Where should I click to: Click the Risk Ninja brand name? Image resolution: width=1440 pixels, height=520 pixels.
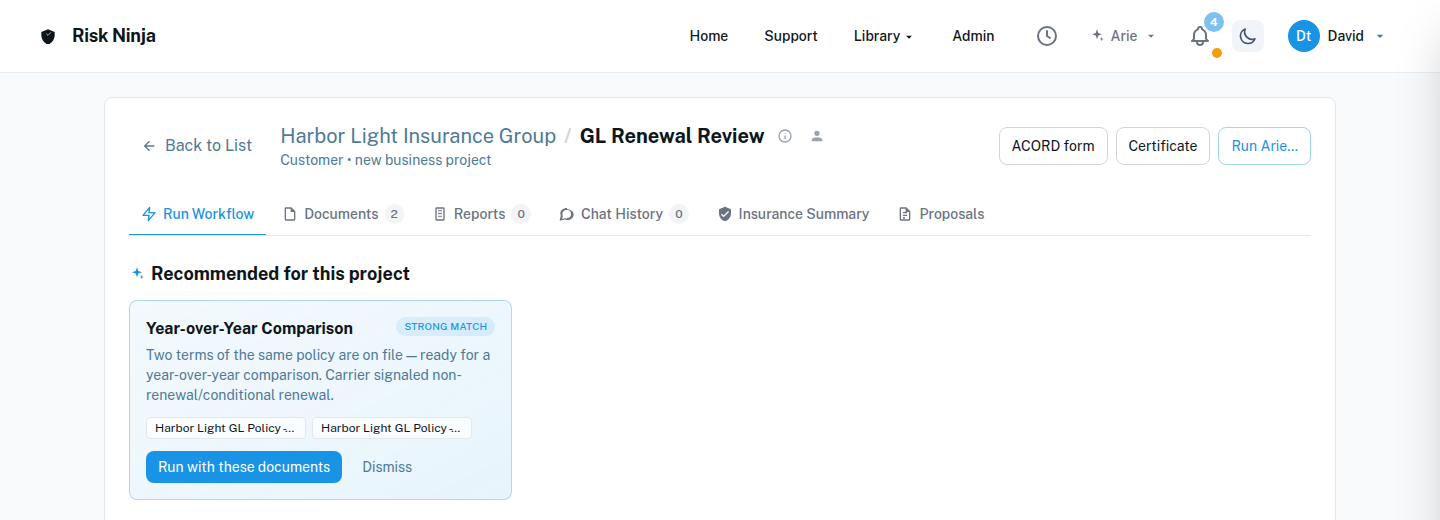(114, 36)
